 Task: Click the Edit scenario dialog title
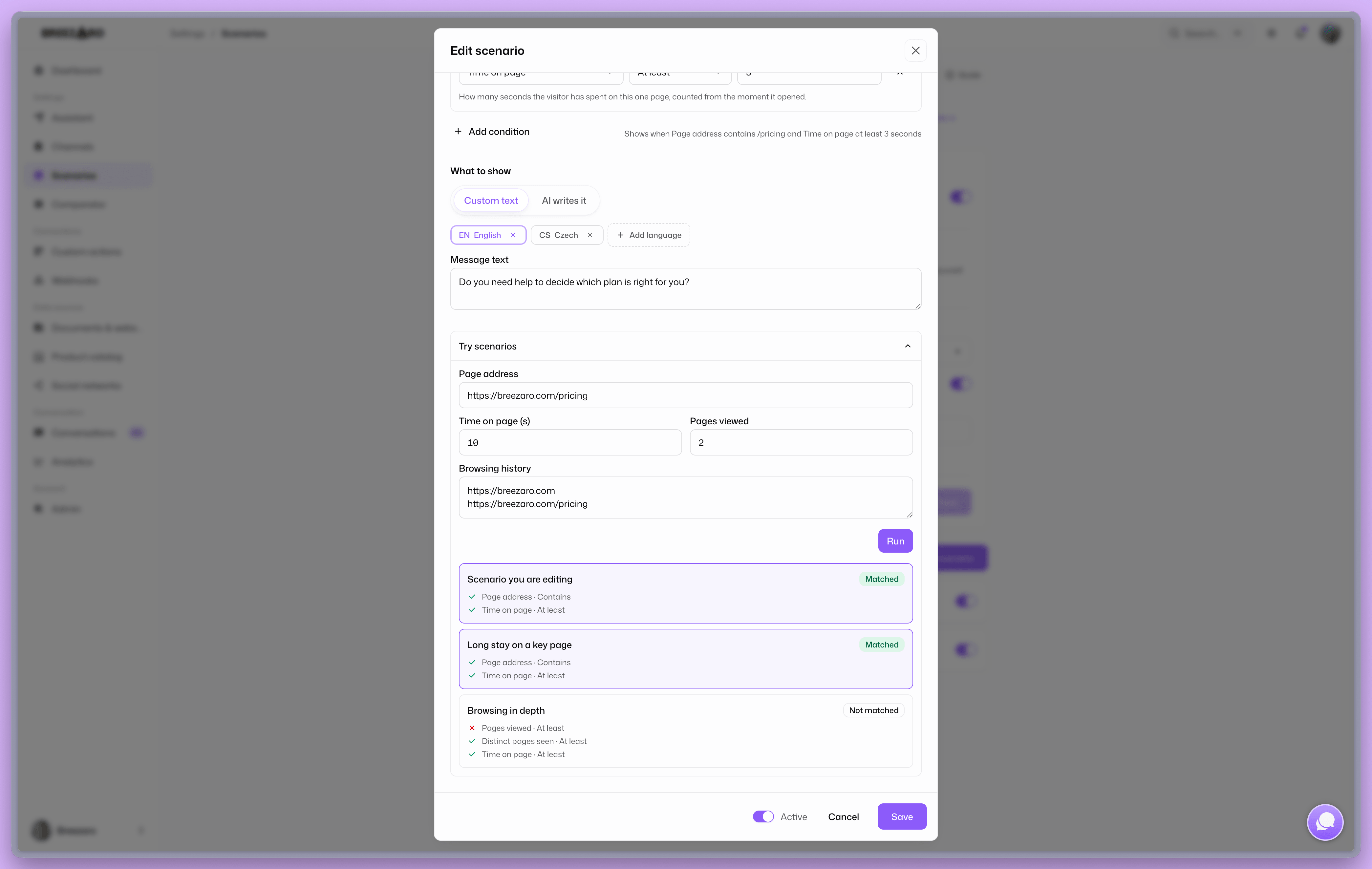coord(487,51)
